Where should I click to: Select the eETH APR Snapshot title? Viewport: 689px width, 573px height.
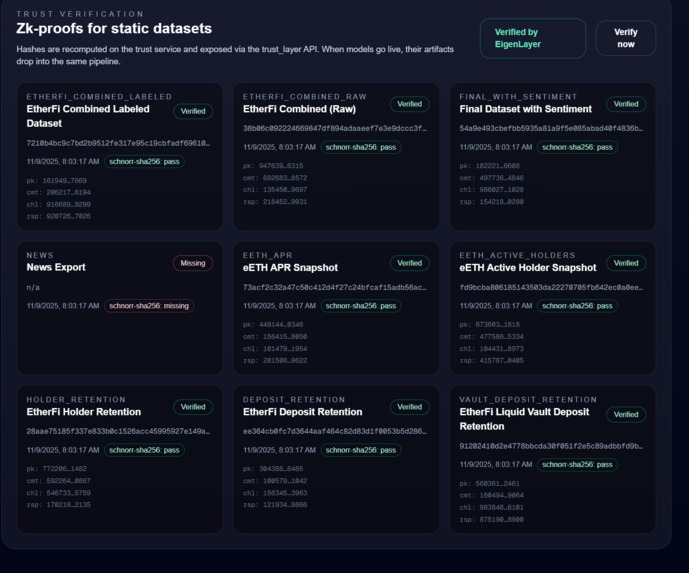point(290,268)
